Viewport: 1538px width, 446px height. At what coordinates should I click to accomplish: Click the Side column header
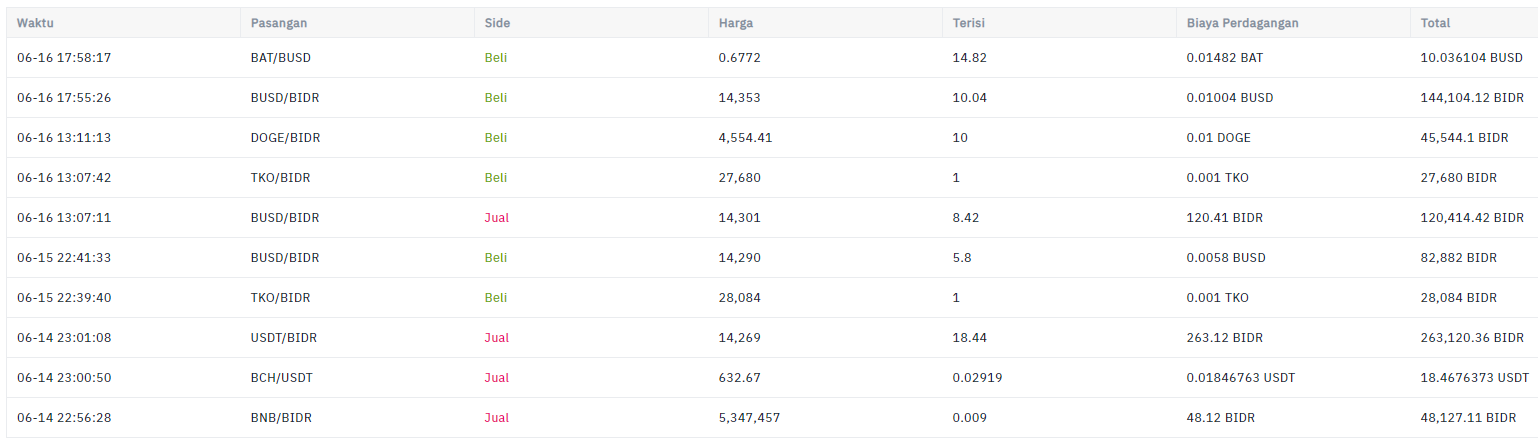pyautogui.click(x=497, y=23)
